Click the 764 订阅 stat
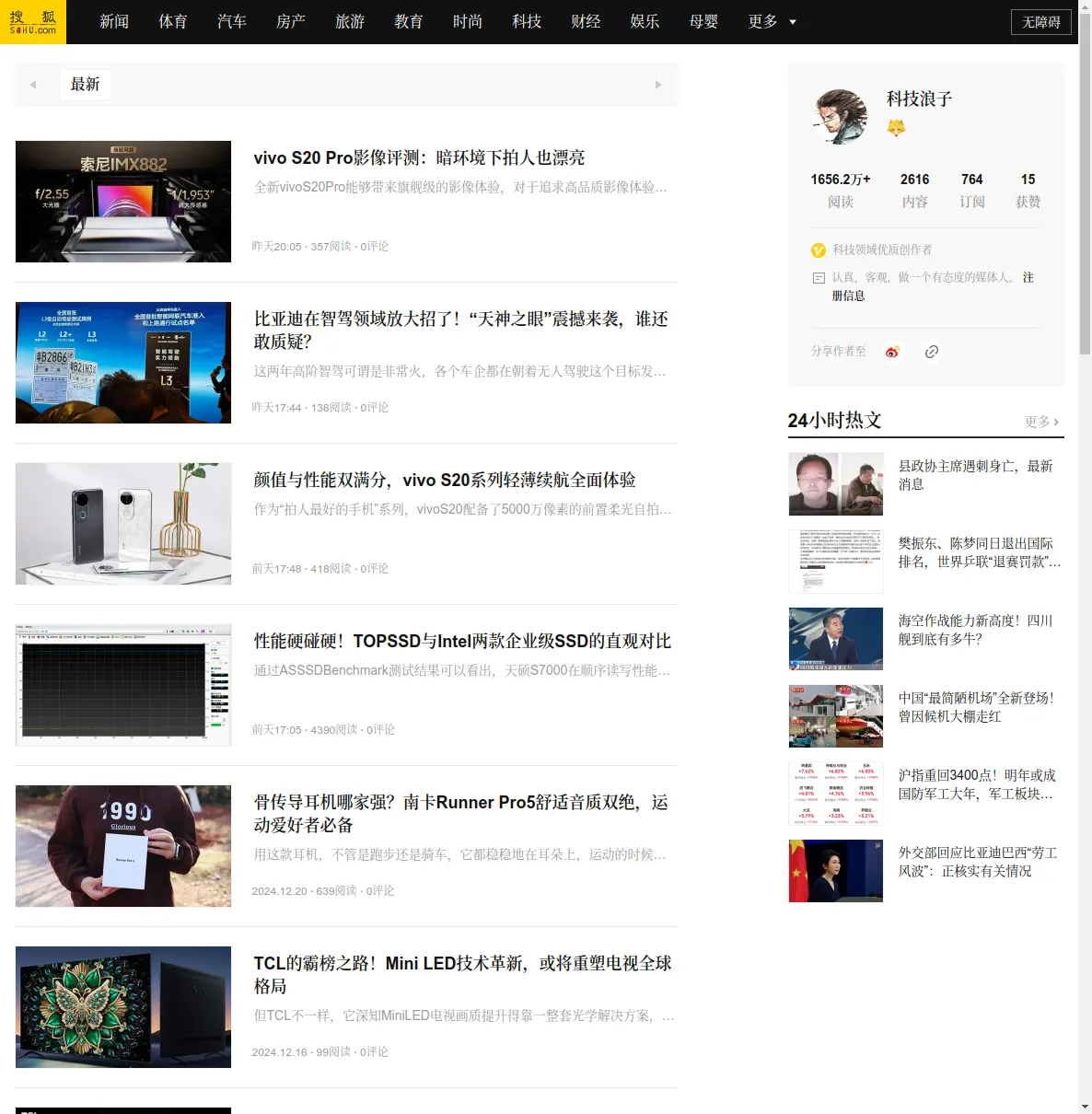The width and height of the screenshot is (1092, 1114). point(972,191)
